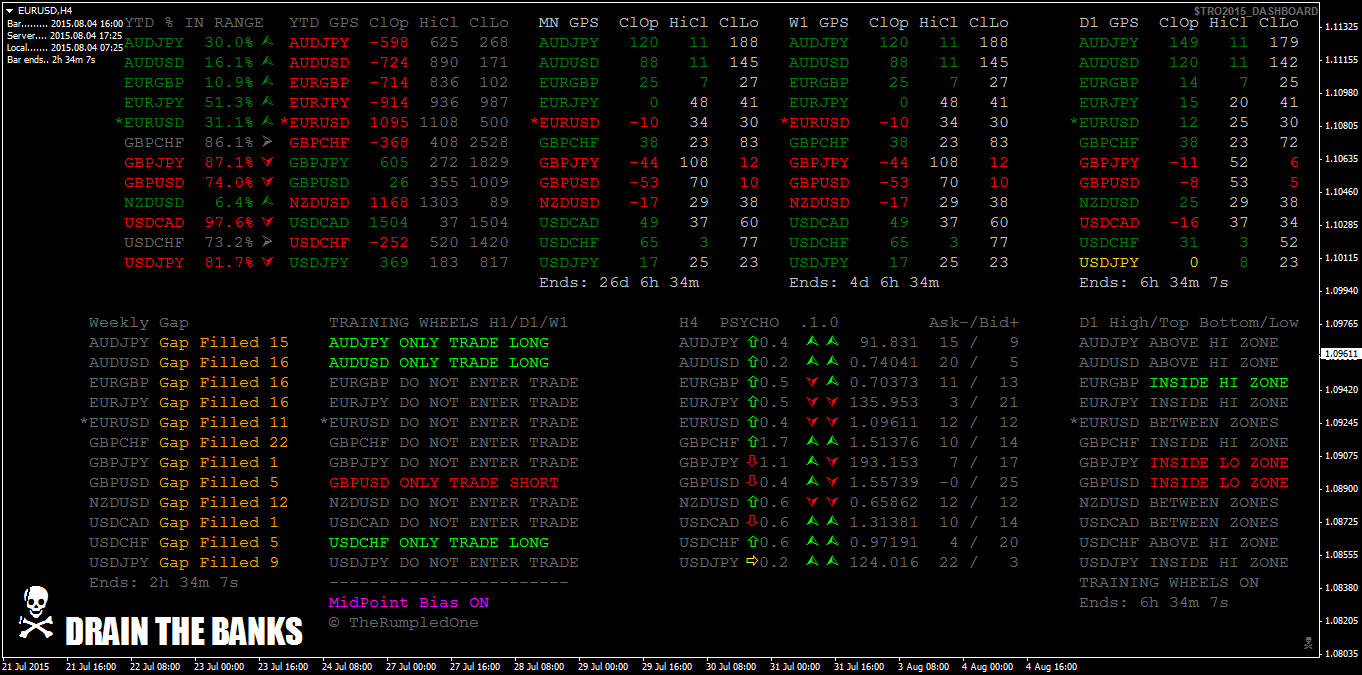
Task: Toggle the MidPoint Bias ON label
Action: (409, 603)
